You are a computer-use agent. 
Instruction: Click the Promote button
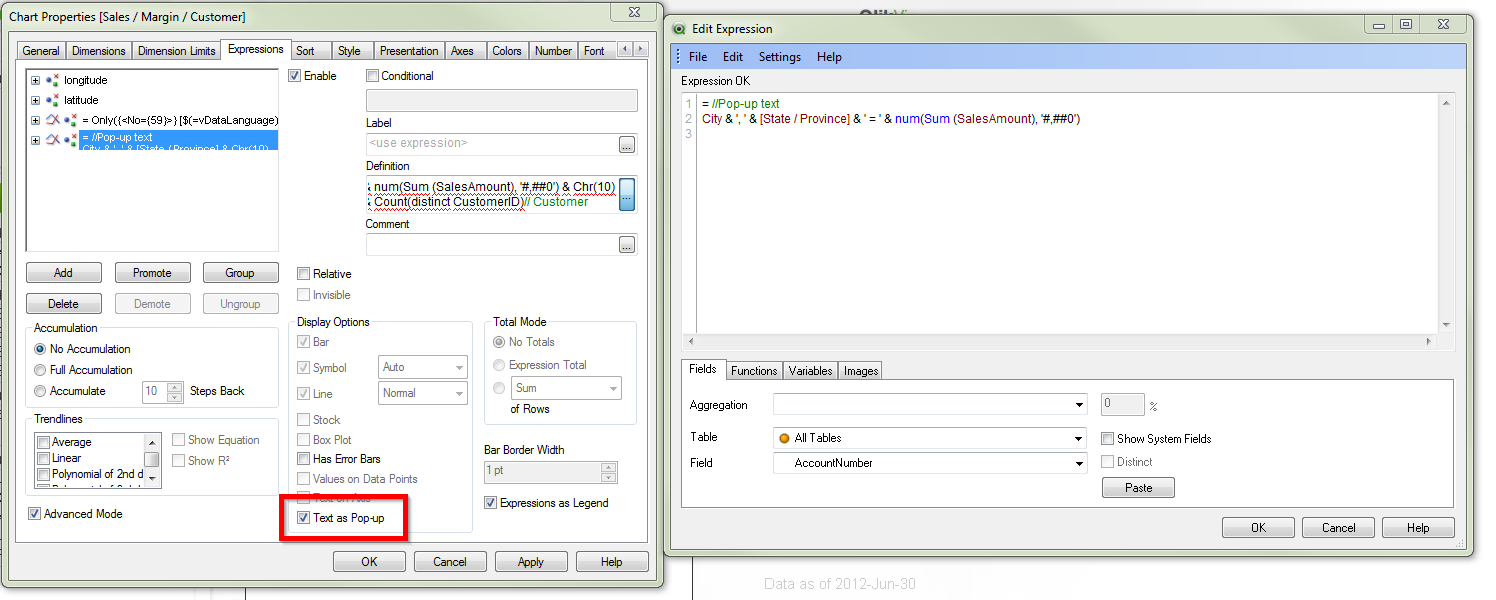(152, 273)
